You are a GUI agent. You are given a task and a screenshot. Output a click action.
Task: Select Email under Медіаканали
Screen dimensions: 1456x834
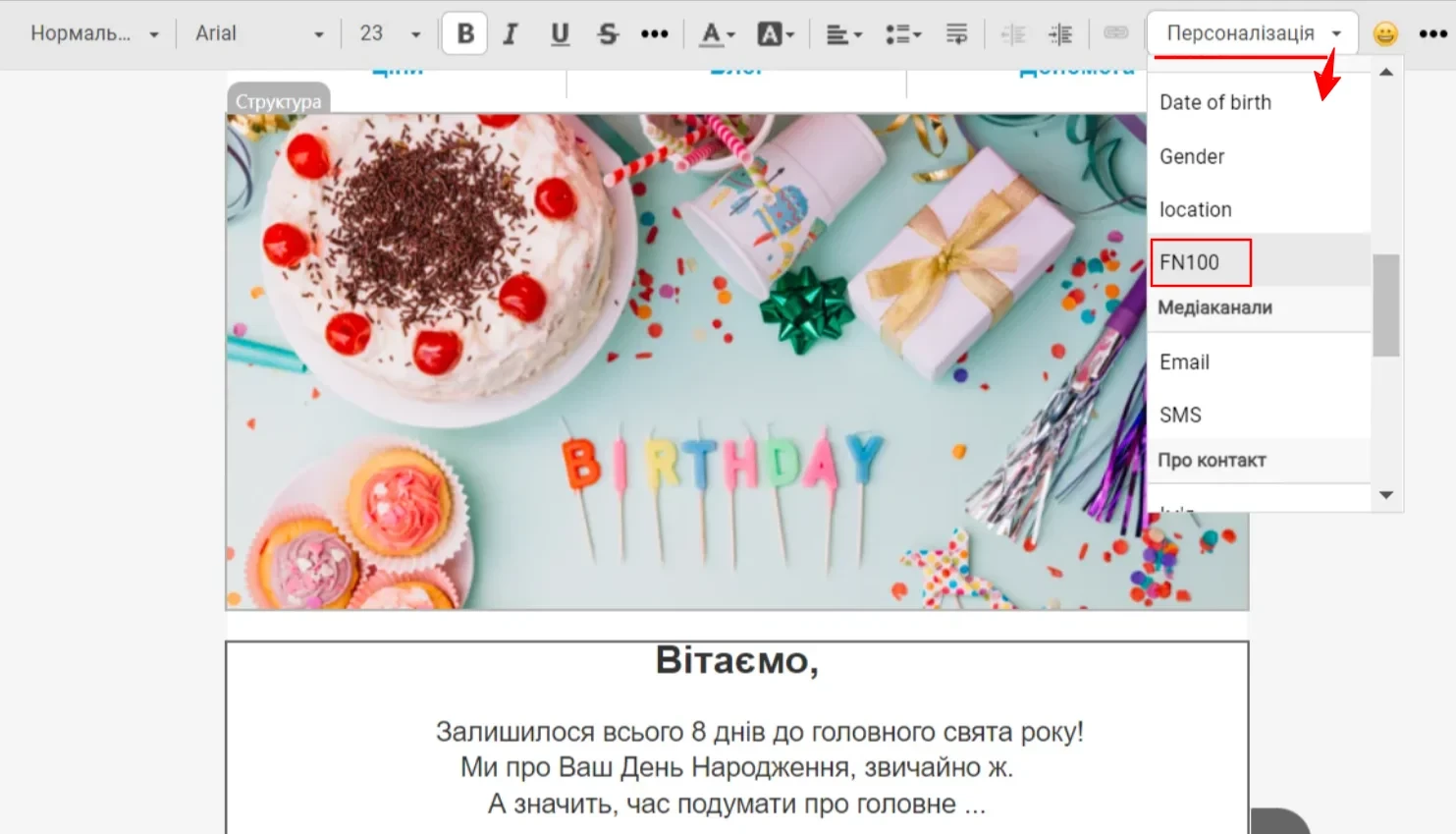(1259, 361)
